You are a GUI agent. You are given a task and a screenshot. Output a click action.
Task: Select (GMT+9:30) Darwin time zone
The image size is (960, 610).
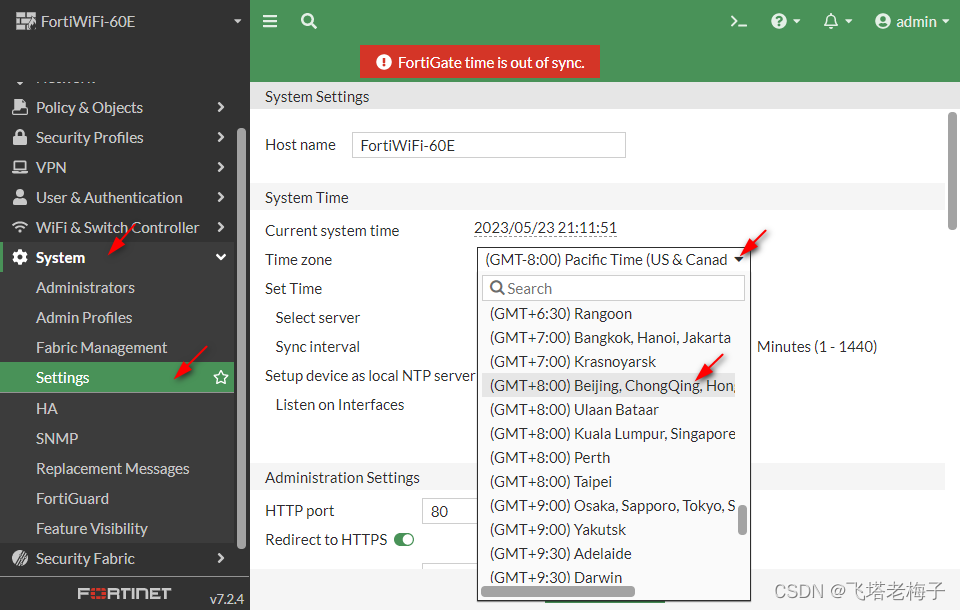(555, 577)
